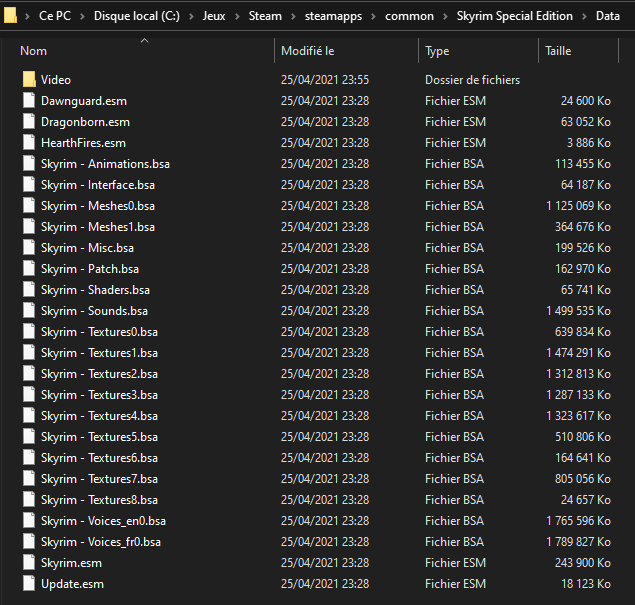Select the Video folder icon
The width and height of the screenshot is (635, 605).
tap(29, 79)
